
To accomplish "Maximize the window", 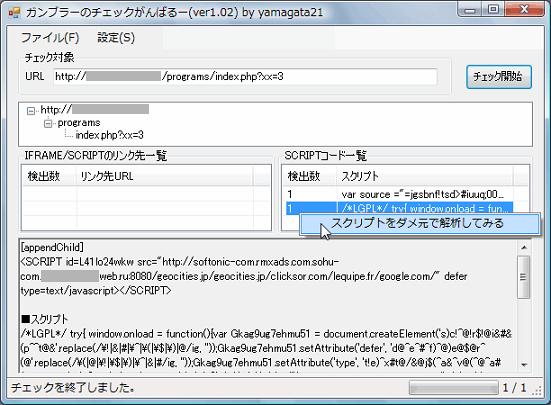I will click(494, 9).
